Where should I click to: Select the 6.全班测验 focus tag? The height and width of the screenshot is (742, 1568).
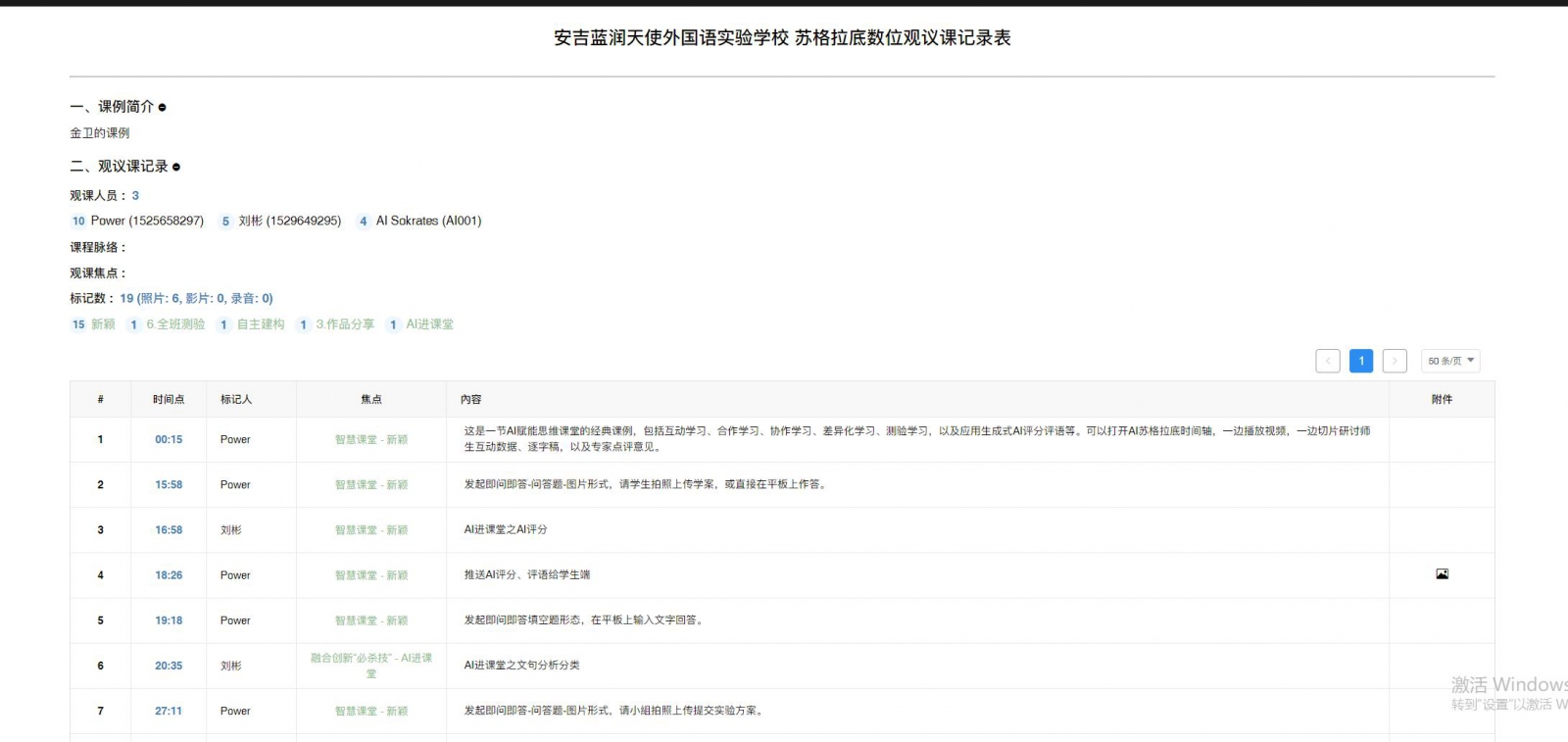[175, 324]
